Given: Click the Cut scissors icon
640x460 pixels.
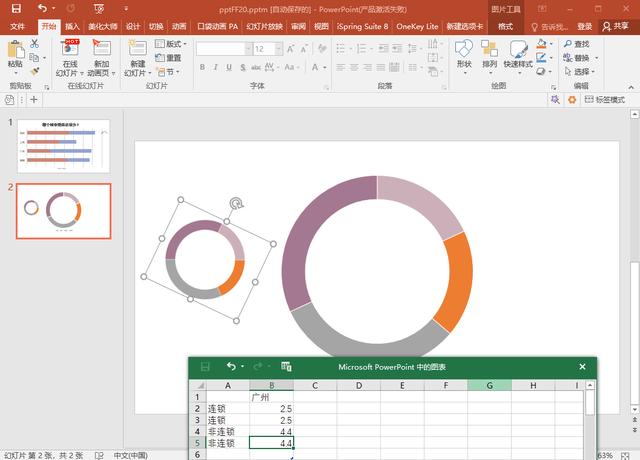Looking at the screenshot, I should click(35, 44).
